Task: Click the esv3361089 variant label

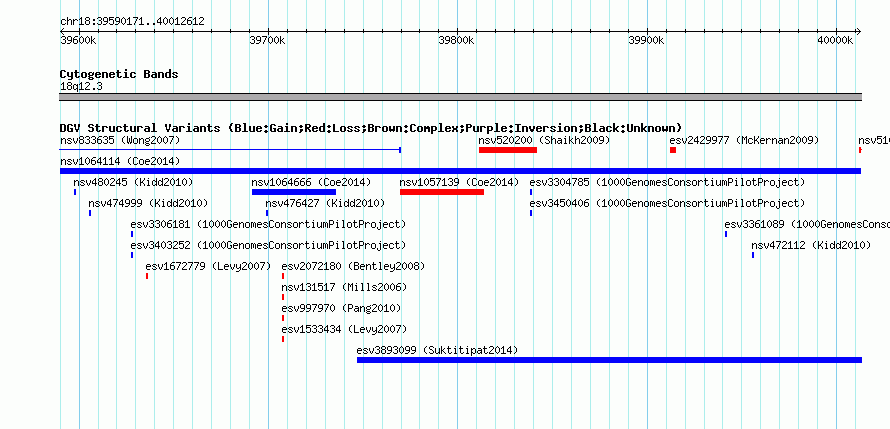Action: click(807, 224)
